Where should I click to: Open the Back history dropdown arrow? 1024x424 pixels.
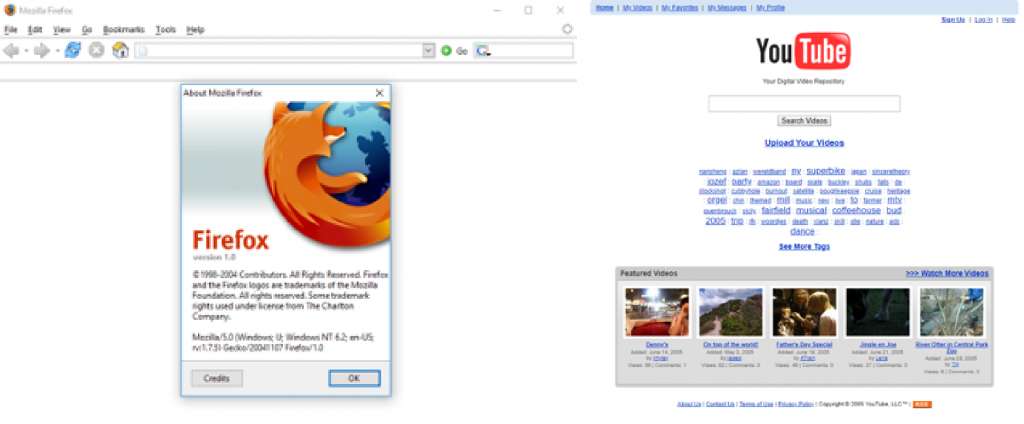(x=26, y=51)
